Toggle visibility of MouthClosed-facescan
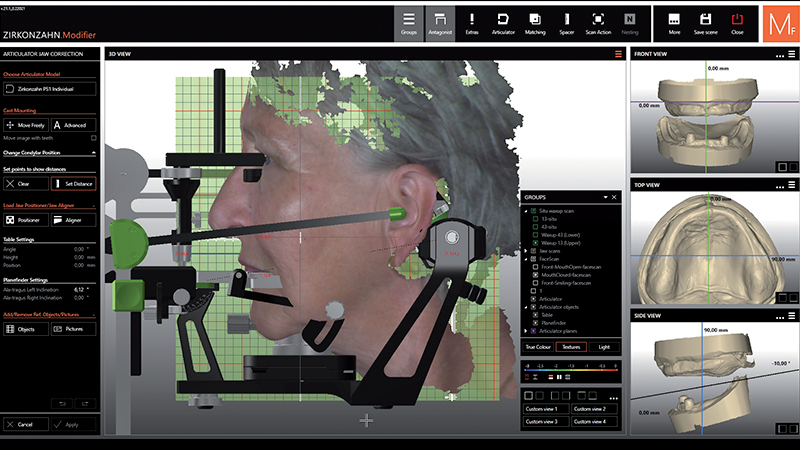The image size is (800, 450). coord(535,273)
